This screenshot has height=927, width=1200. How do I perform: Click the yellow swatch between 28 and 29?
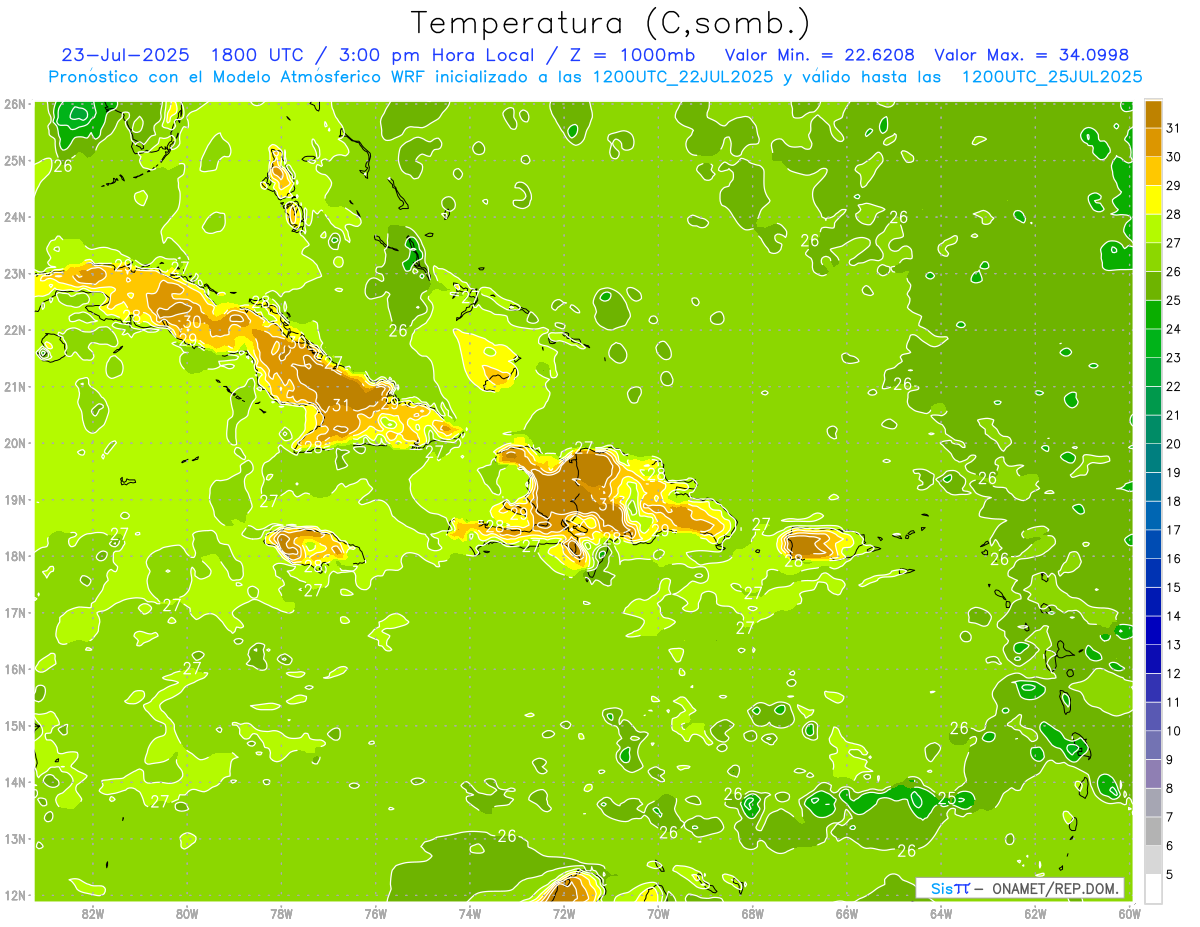(1153, 200)
